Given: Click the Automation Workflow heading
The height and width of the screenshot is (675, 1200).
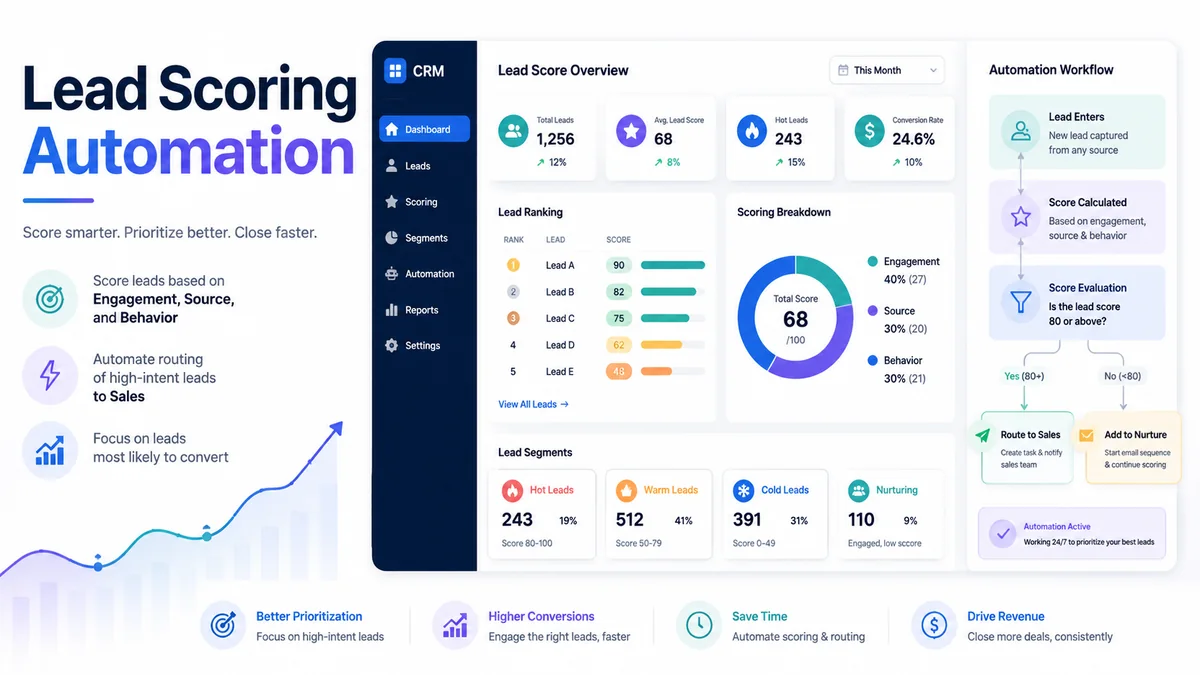Looking at the screenshot, I should (x=1051, y=70).
